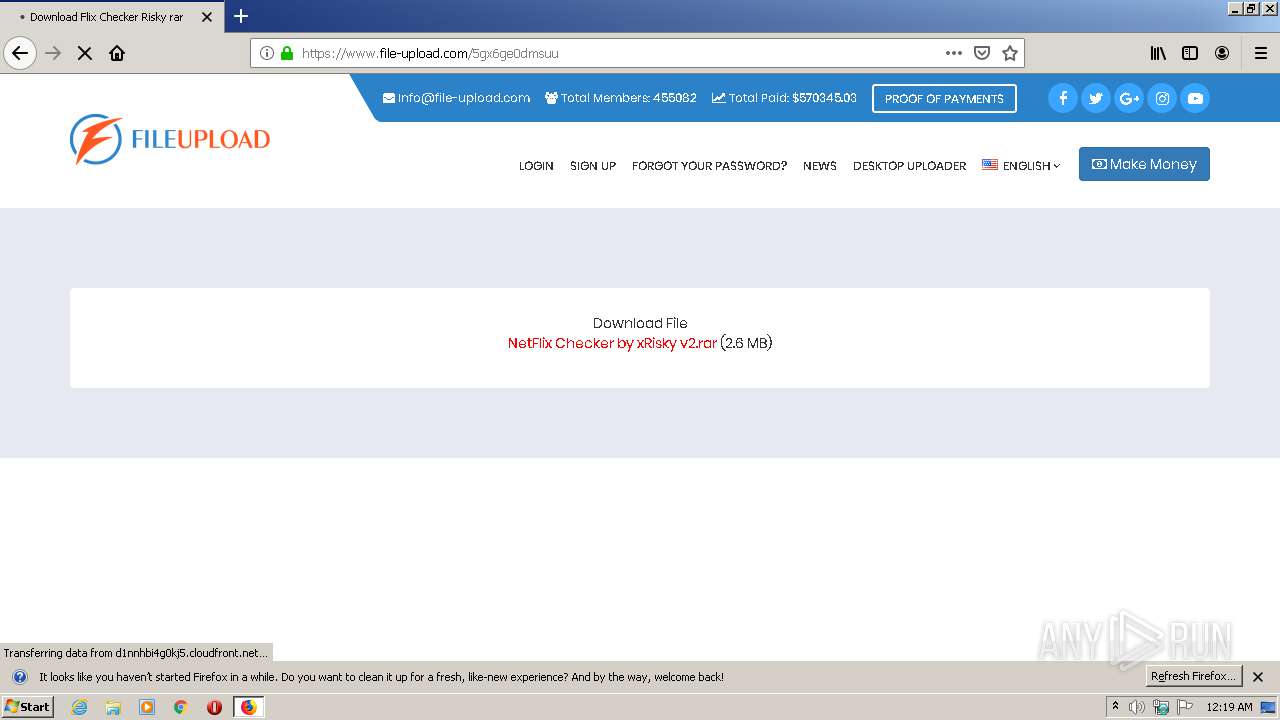1280x720 pixels.
Task: Click the Make Money button
Action: [x=1144, y=164]
